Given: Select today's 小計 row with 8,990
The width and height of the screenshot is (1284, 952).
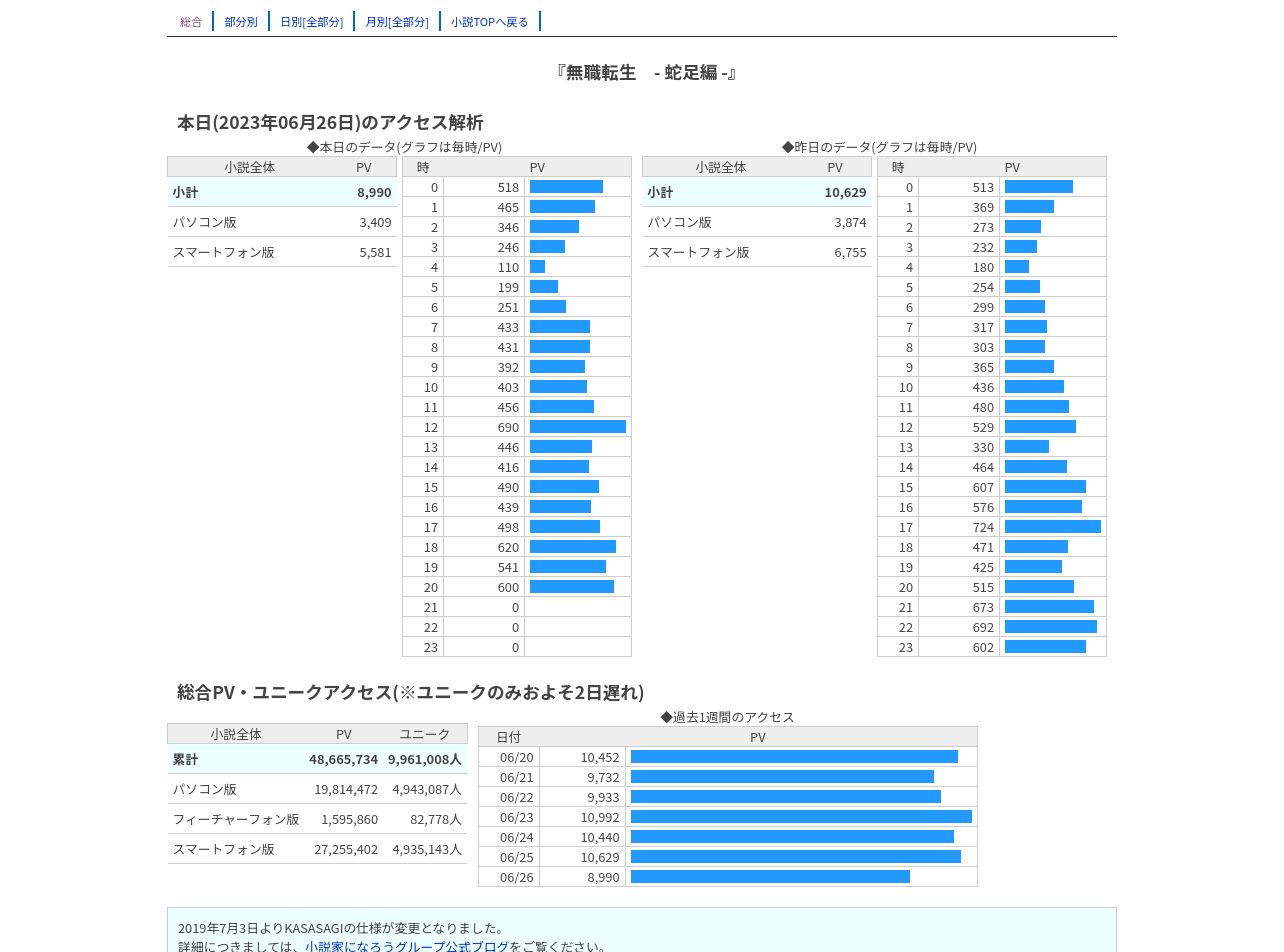Looking at the screenshot, I should coord(282,192).
